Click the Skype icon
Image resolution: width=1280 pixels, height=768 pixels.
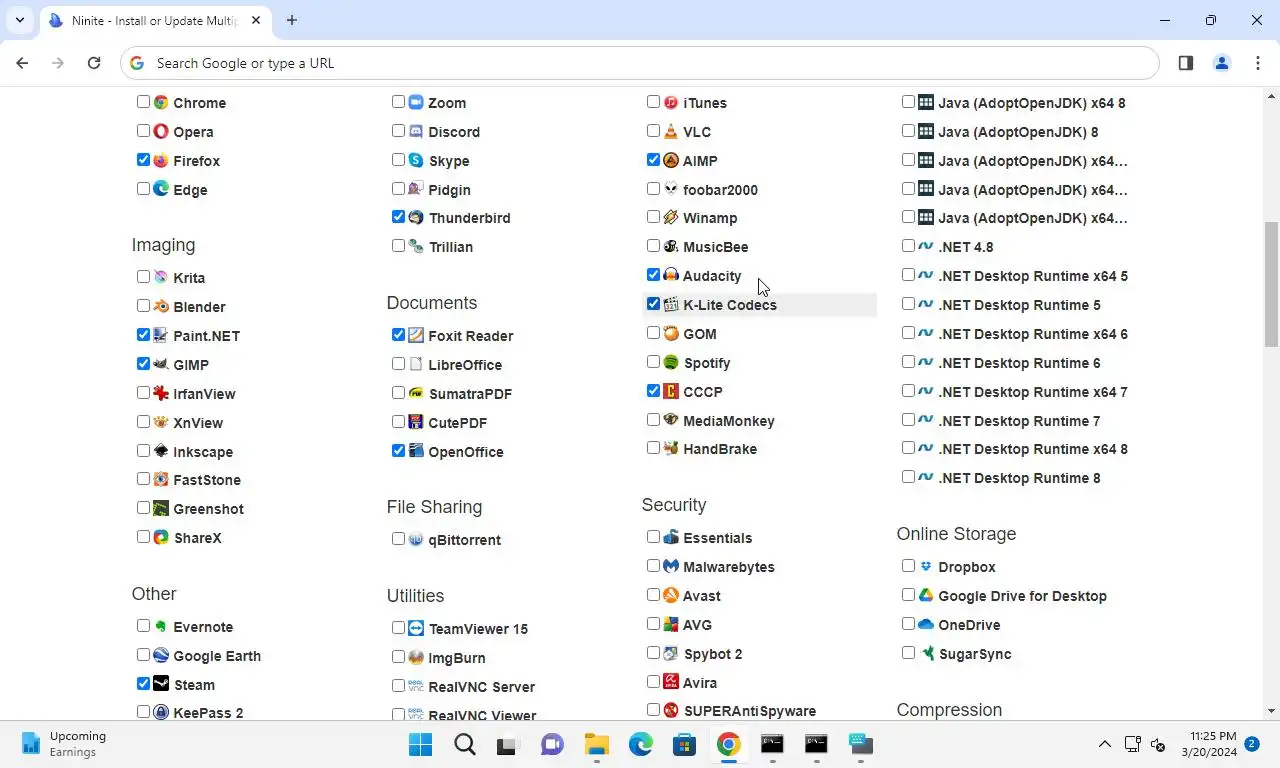[416, 160]
